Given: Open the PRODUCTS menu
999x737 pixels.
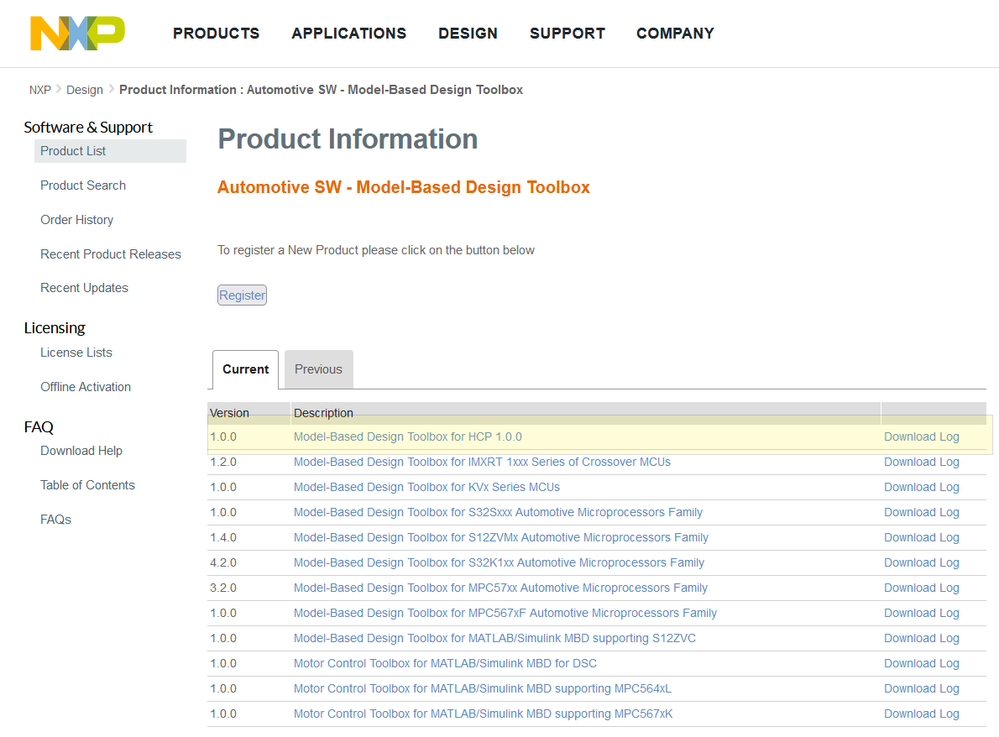Looking at the screenshot, I should point(216,33).
